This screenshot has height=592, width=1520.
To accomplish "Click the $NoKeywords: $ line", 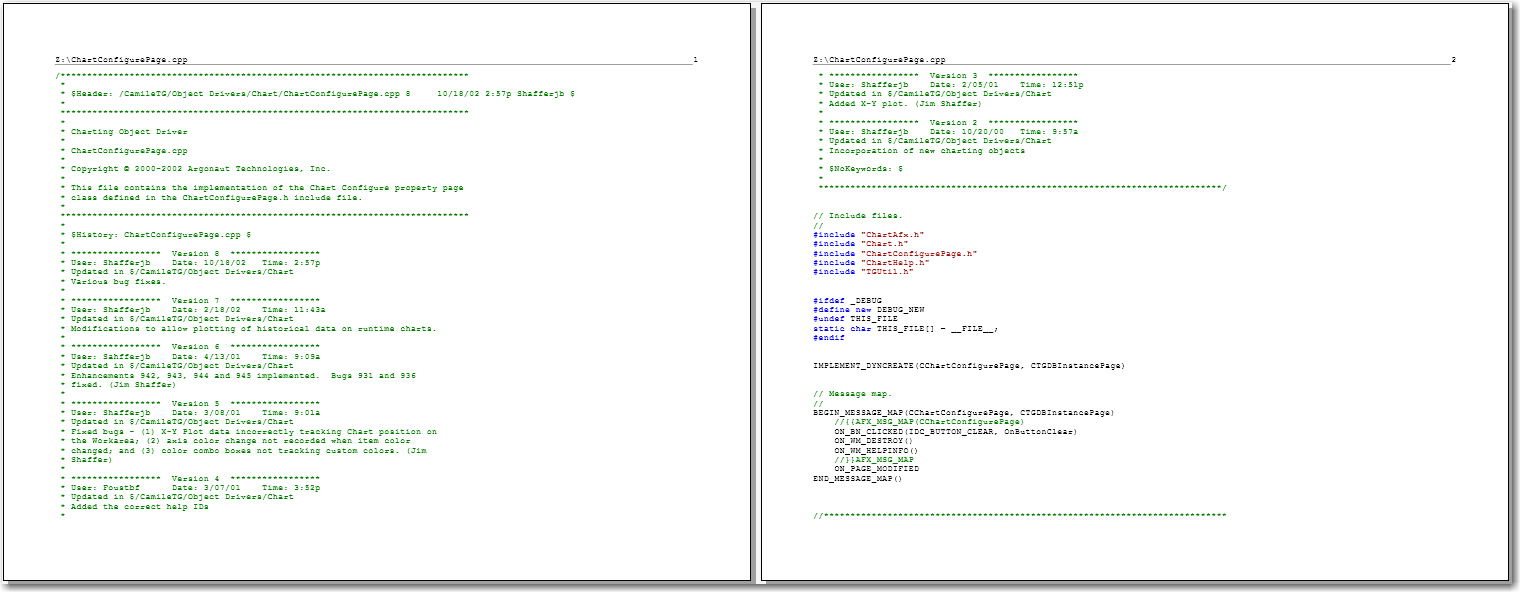I will click(860, 169).
